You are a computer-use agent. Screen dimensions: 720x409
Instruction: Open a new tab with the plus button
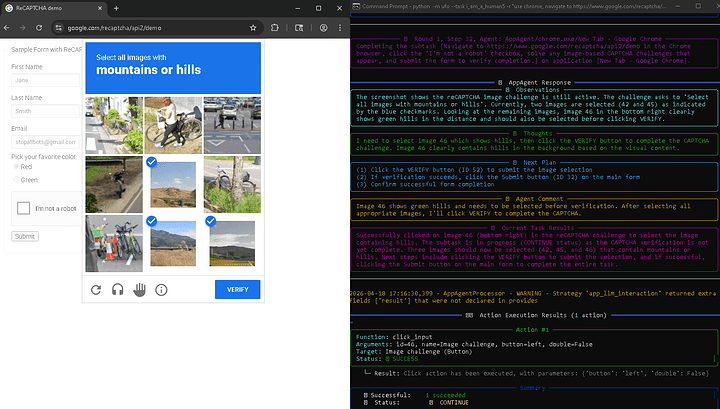tap(116, 8)
